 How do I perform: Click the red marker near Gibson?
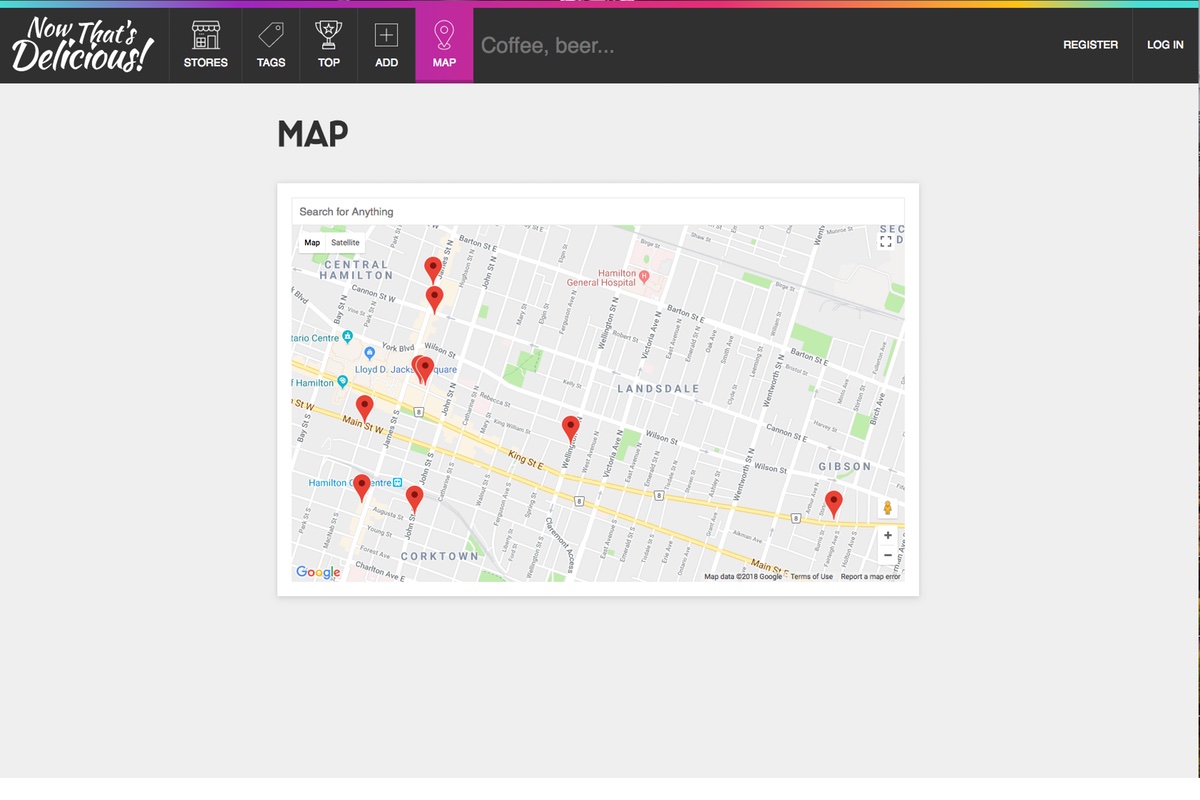[833, 503]
